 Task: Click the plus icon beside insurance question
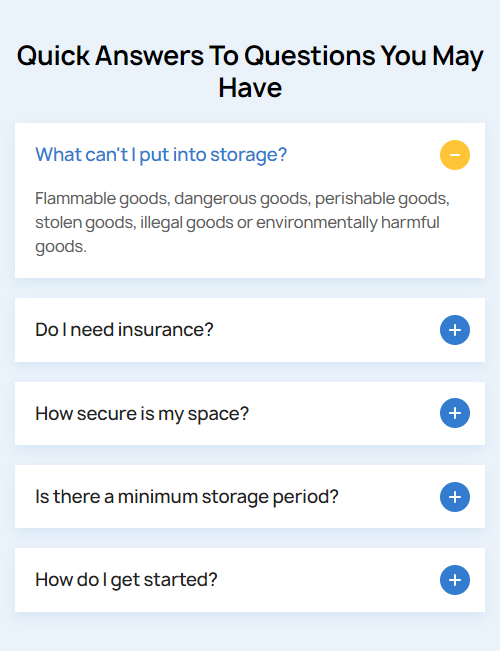455,330
